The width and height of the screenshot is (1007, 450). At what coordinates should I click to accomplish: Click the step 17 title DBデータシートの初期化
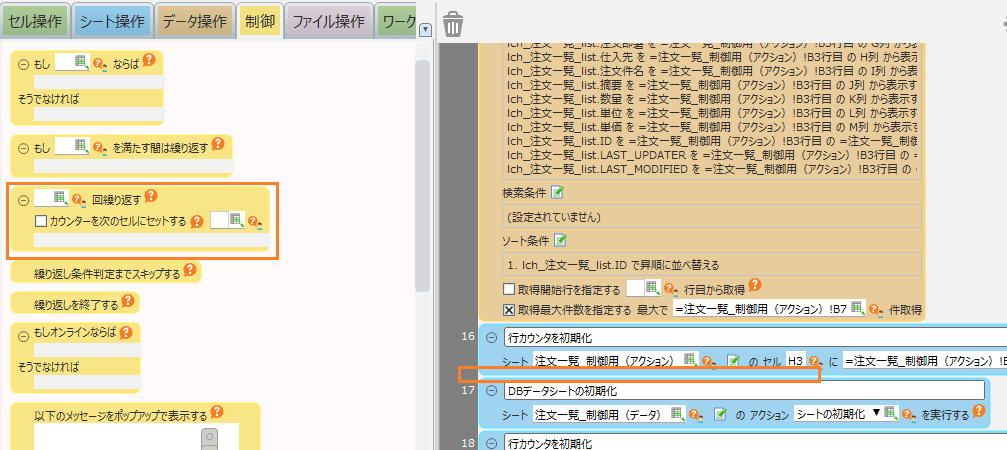click(x=744, y=390)
